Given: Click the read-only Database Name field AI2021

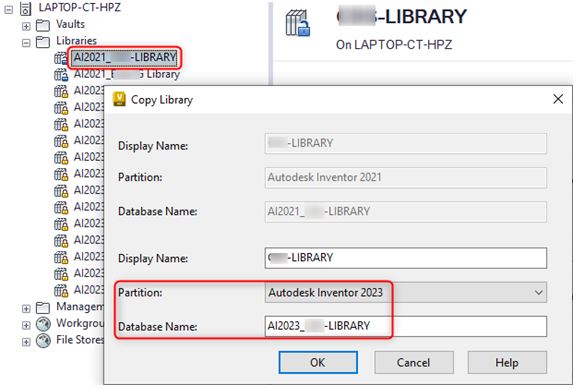Looking at the screenshot, I should pos(405,212).
